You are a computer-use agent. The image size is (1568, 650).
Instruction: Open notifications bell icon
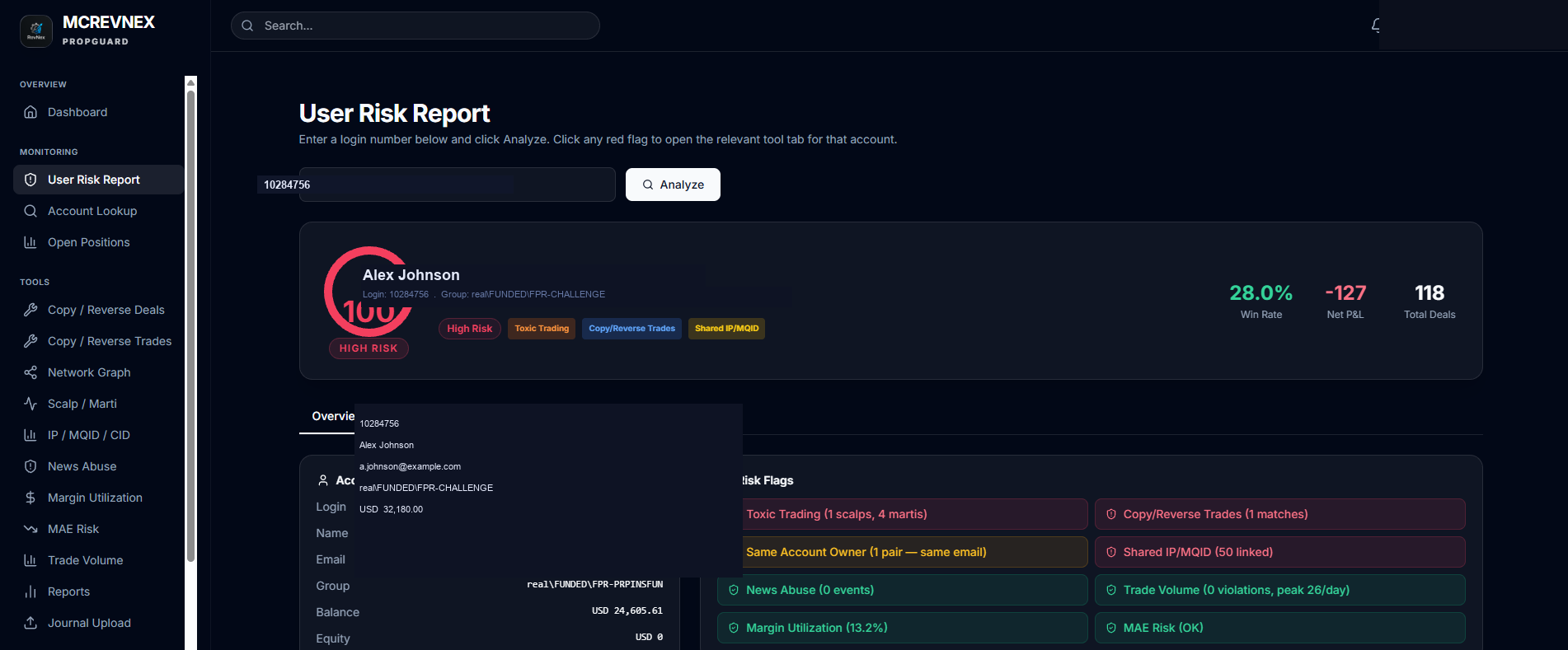(1375, 26)
